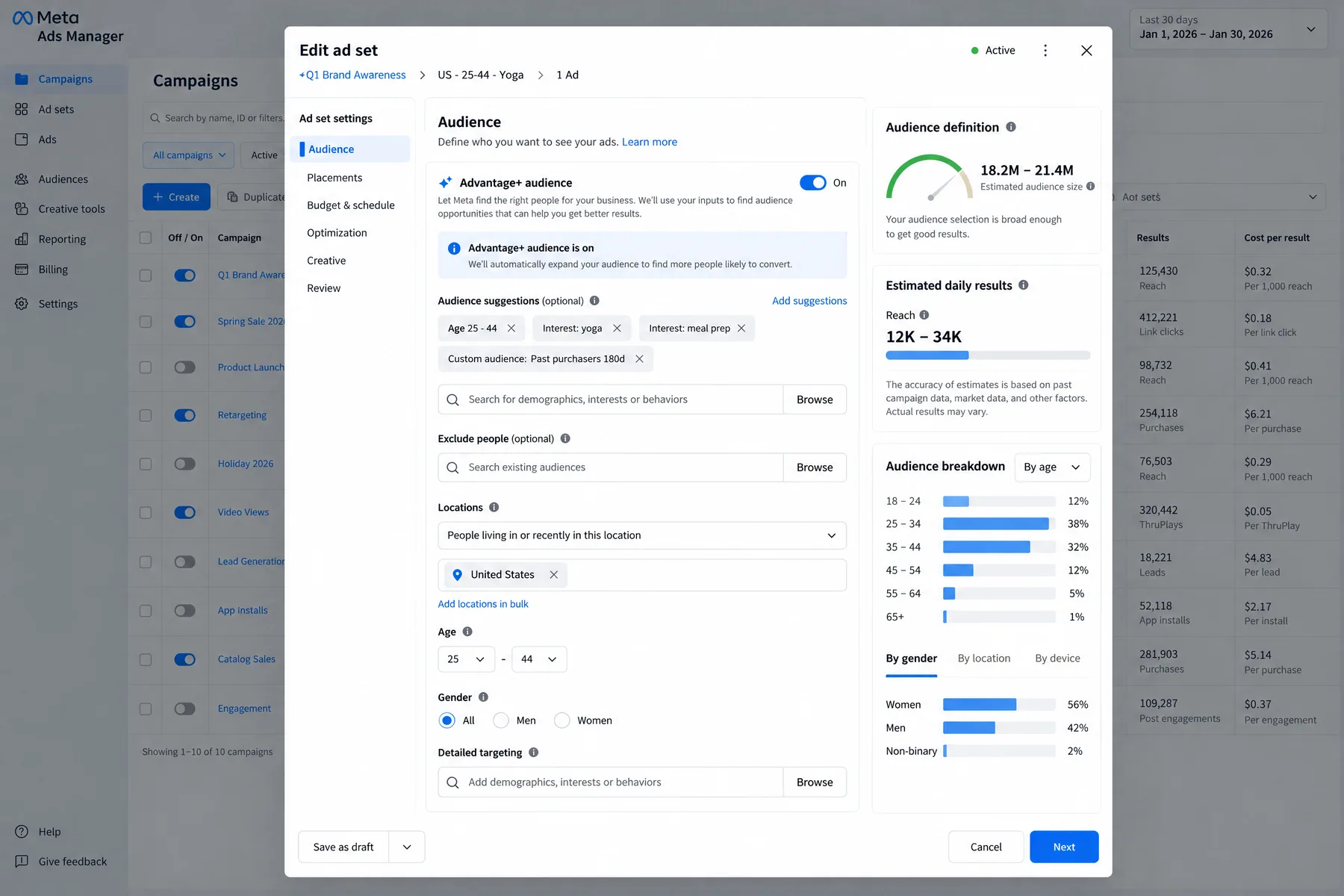Click the estimated audience size gauge

click(x=930, y=177)
